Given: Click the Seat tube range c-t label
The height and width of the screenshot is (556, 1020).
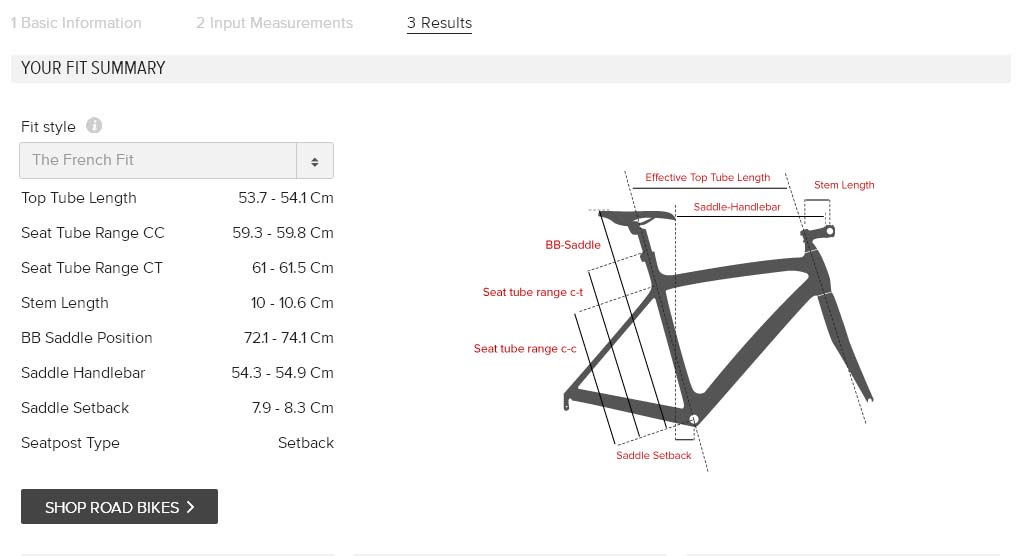Looking at the screenshot, I should [533, 292].
